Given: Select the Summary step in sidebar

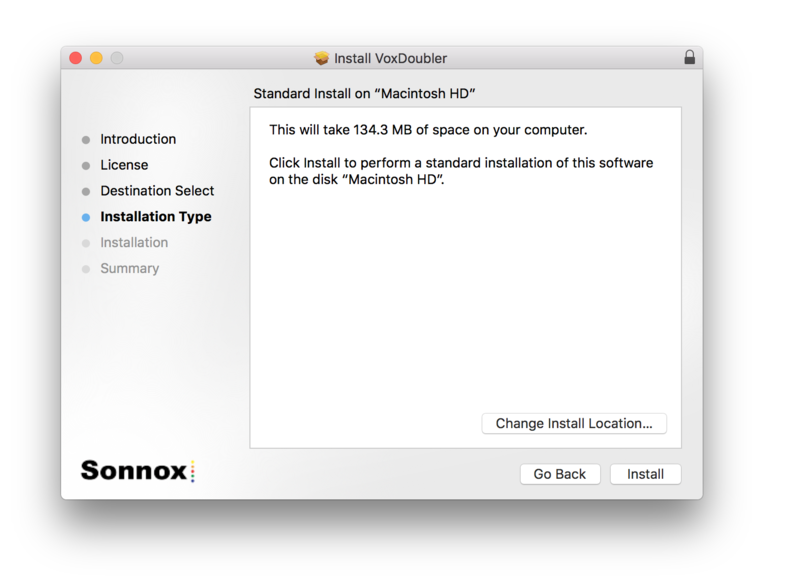Looking at the screenshot, I should coord(130,268).
